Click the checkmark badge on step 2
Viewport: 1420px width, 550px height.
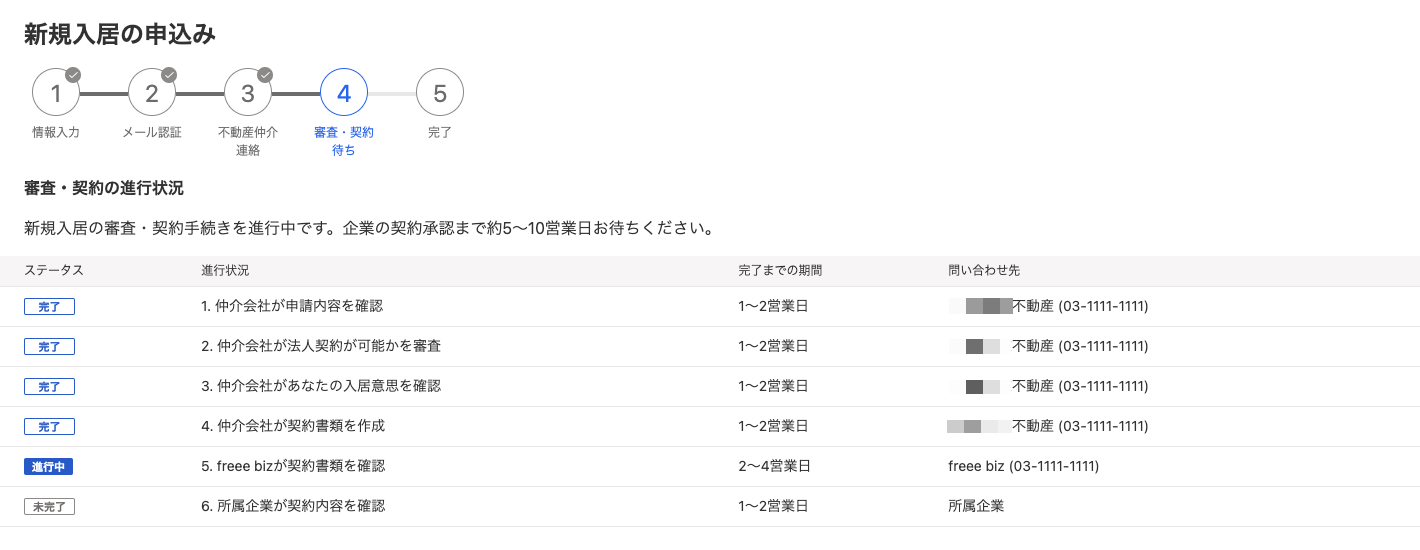[x=169, y=75]
